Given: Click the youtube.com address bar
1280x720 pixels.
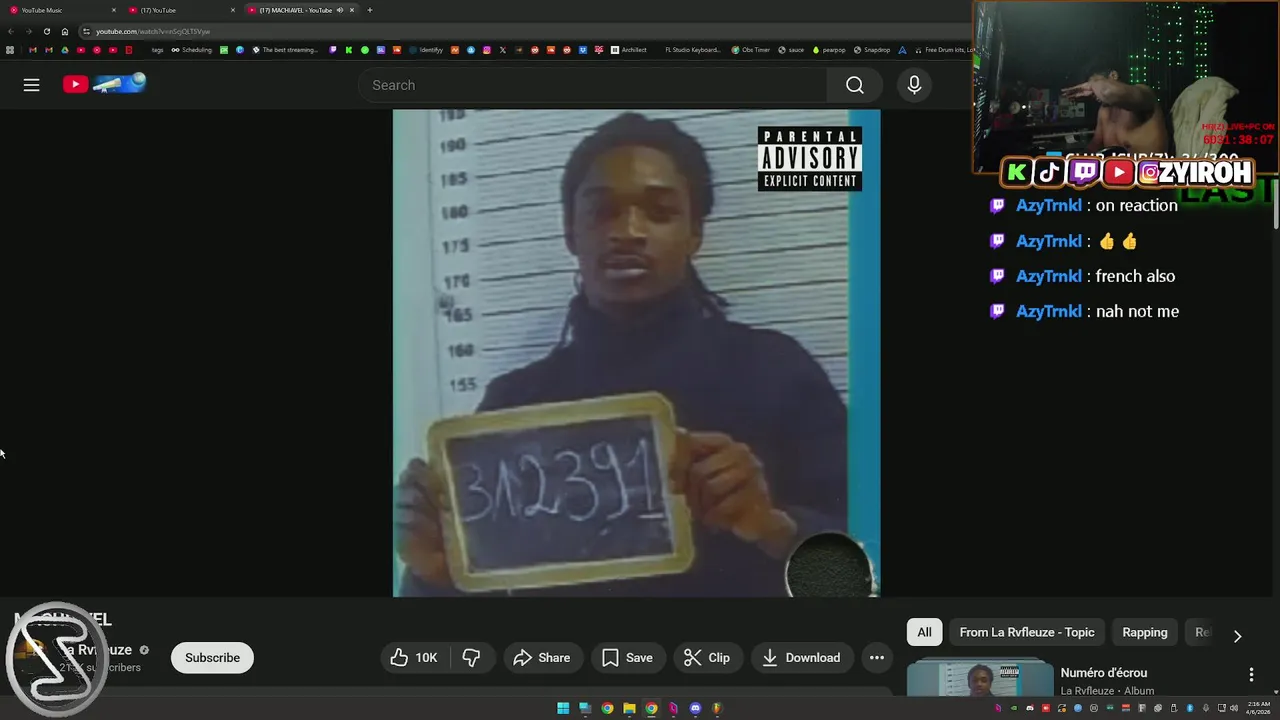Looking at the screenshot, I should (525, 31).
